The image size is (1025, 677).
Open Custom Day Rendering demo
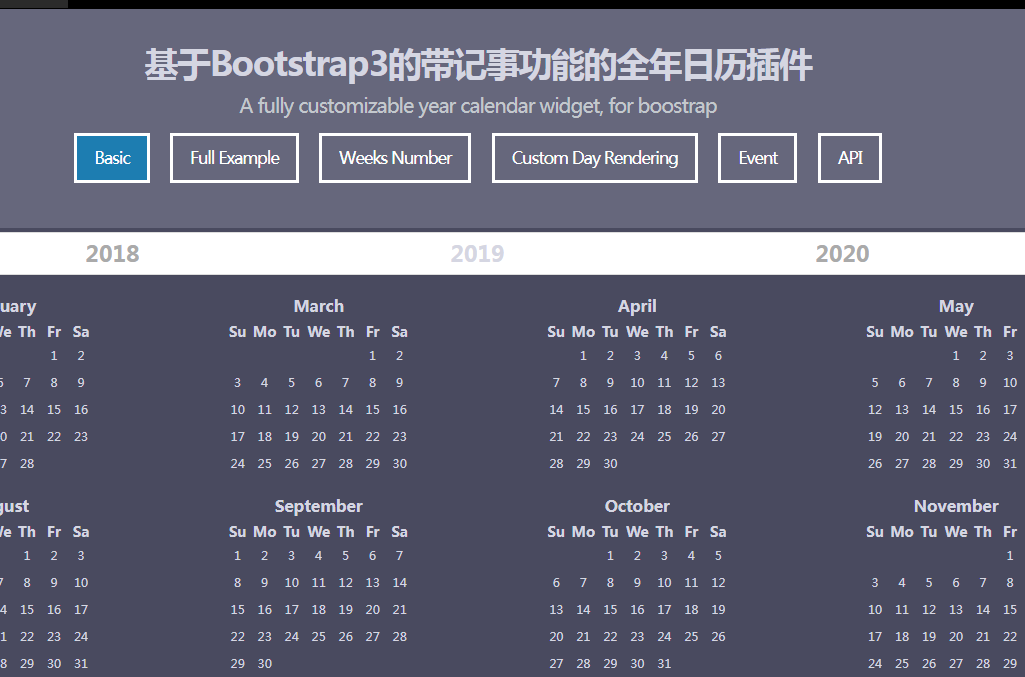pos(595,158)
